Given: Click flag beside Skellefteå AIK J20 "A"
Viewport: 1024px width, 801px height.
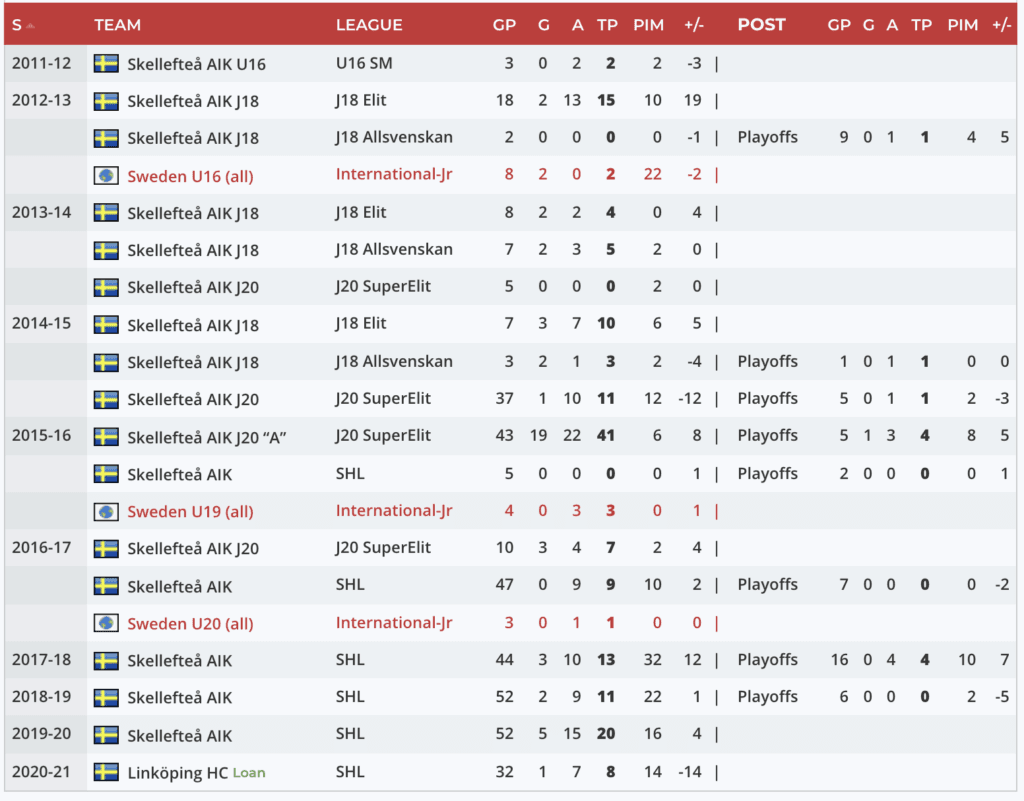Looking at the screenshot, I should (x=106, y=437).
